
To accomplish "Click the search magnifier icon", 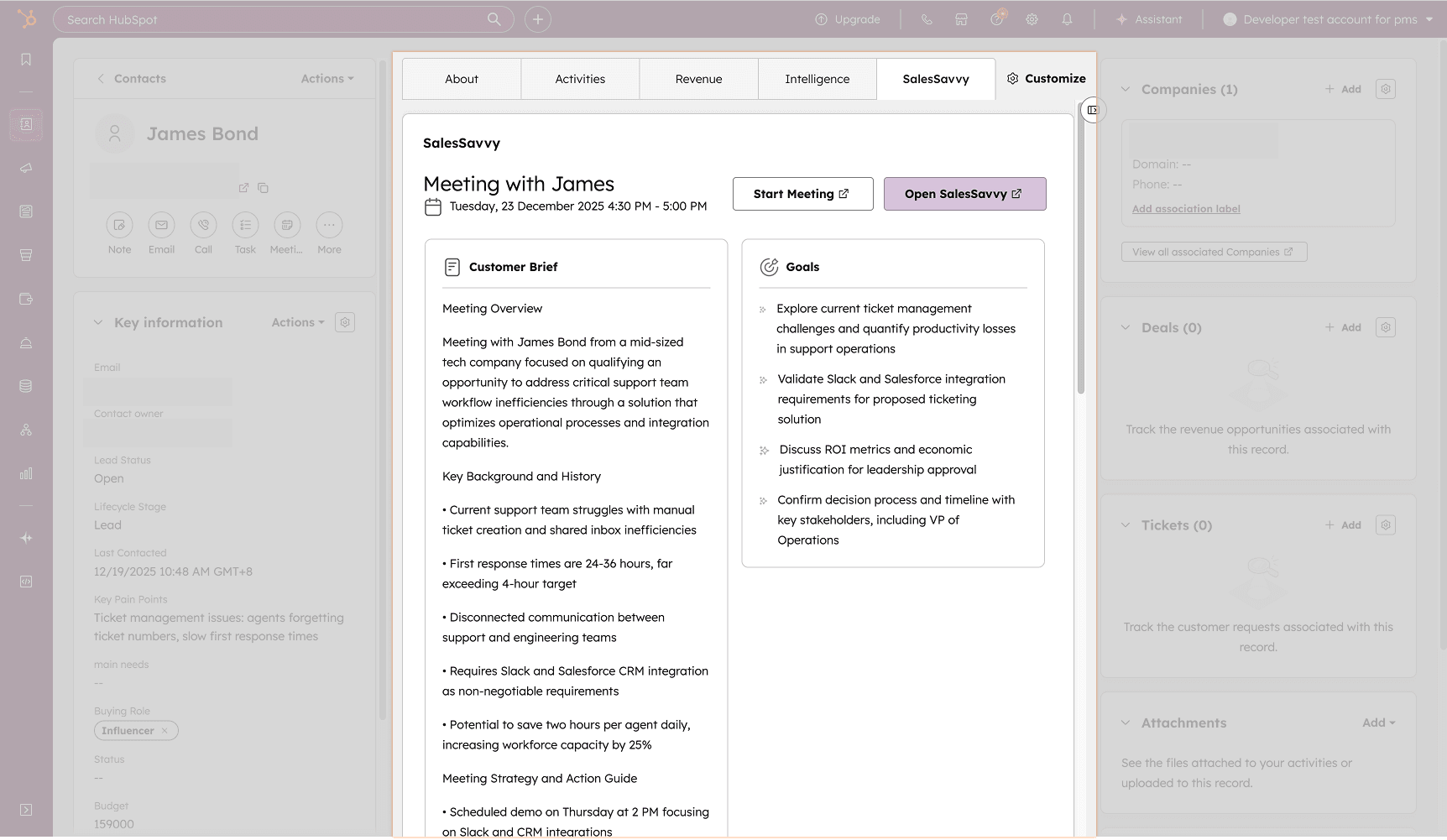I will (494, 19).
